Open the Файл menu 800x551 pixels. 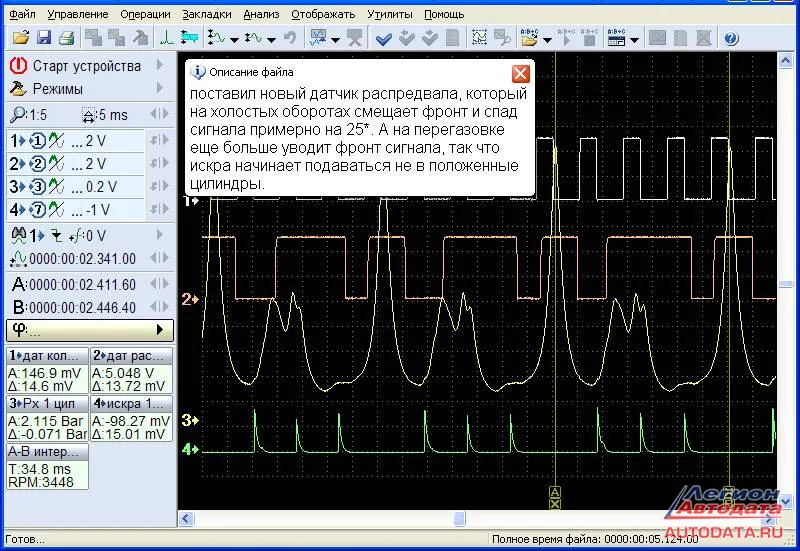pyautogui.click(x=23, y=14)
